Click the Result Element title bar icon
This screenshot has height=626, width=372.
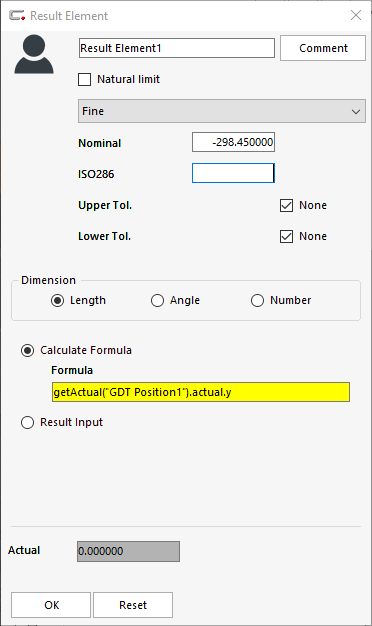[x=17, y=16]
